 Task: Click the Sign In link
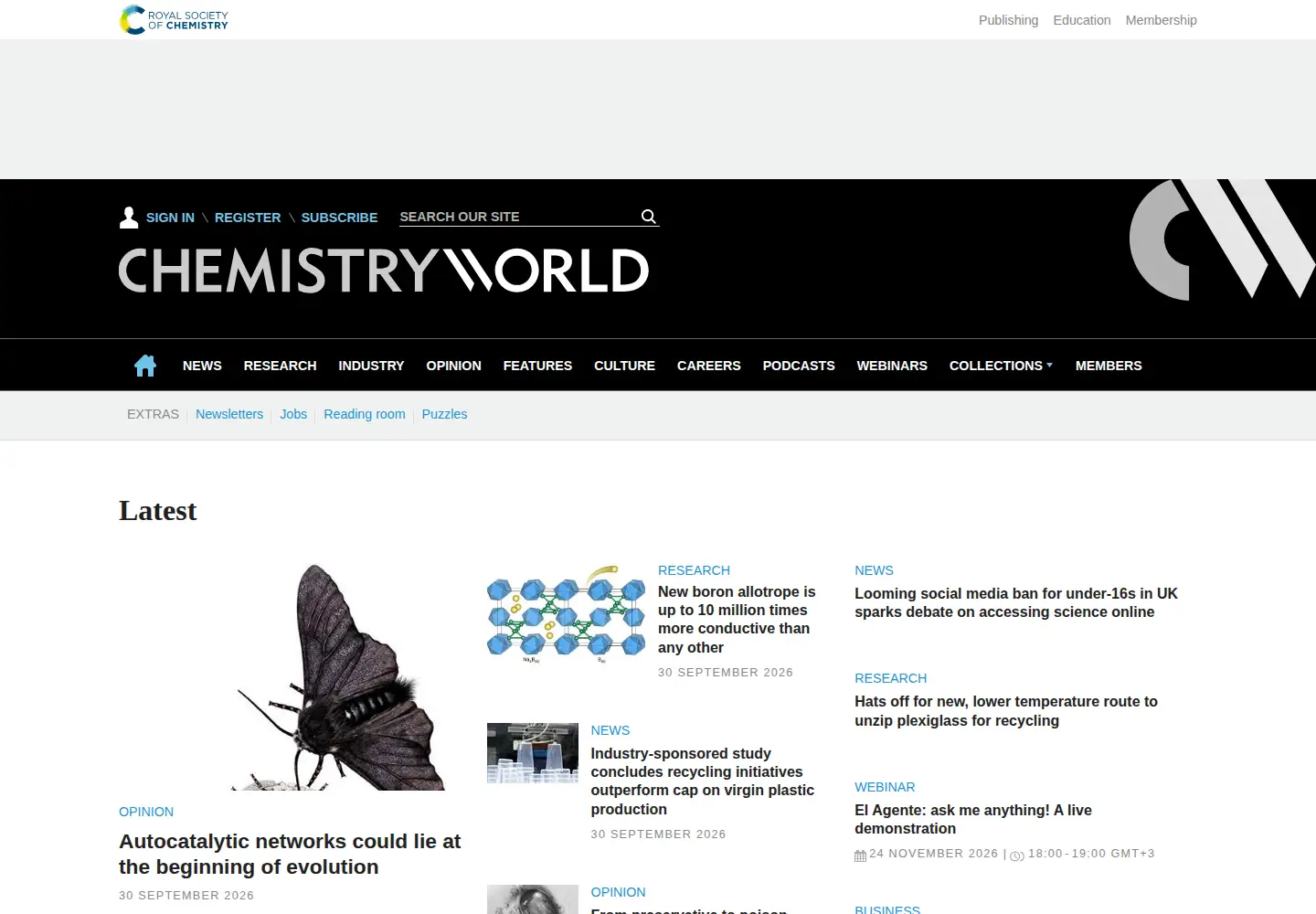click(170, 218)
